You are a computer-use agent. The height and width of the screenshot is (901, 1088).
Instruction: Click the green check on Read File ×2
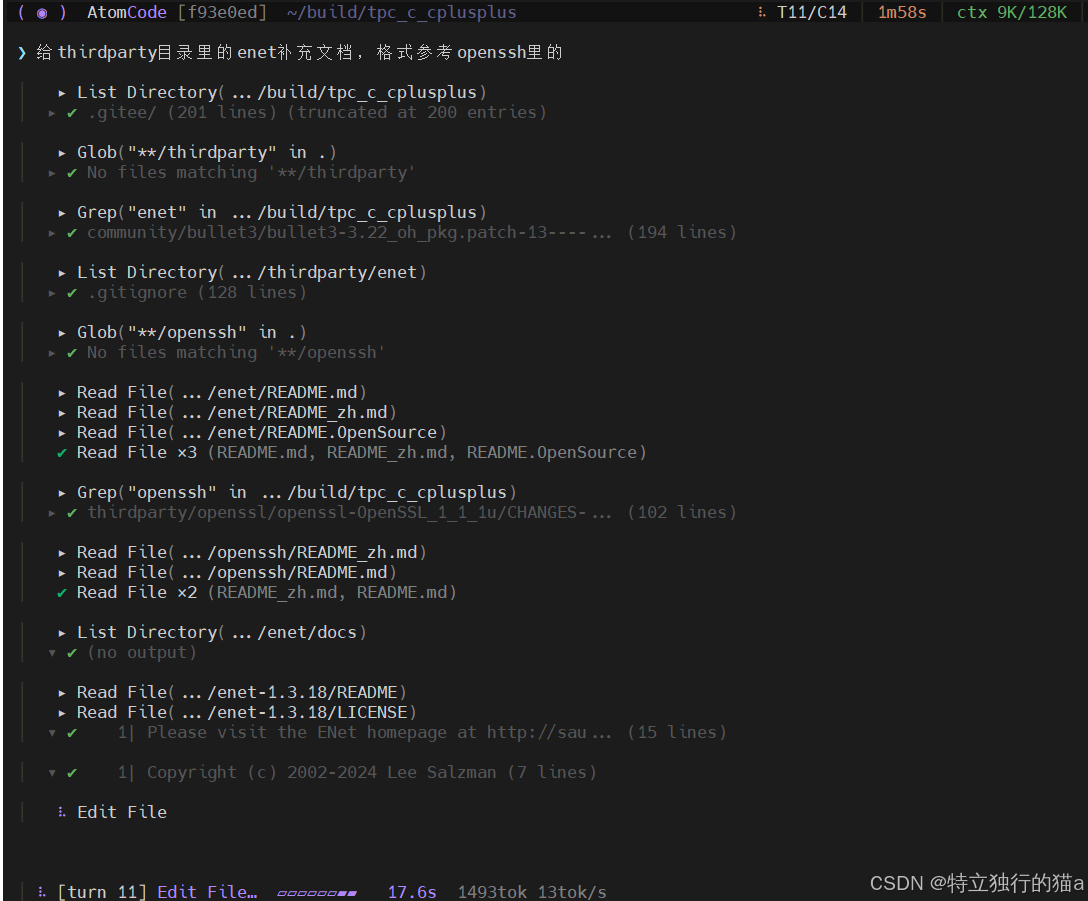62,593
